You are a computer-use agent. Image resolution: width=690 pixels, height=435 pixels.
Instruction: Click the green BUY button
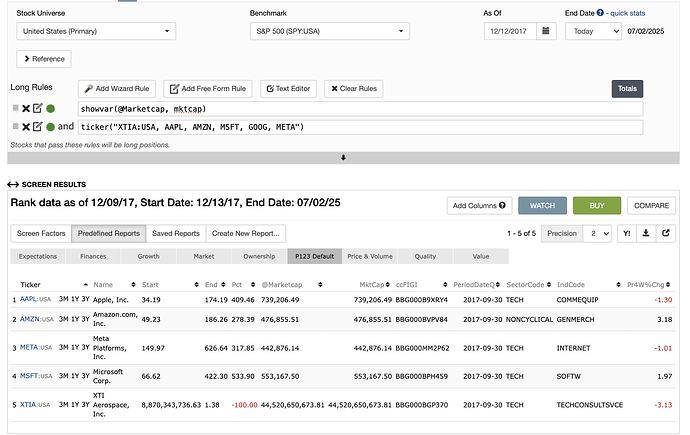click(597, 205)
